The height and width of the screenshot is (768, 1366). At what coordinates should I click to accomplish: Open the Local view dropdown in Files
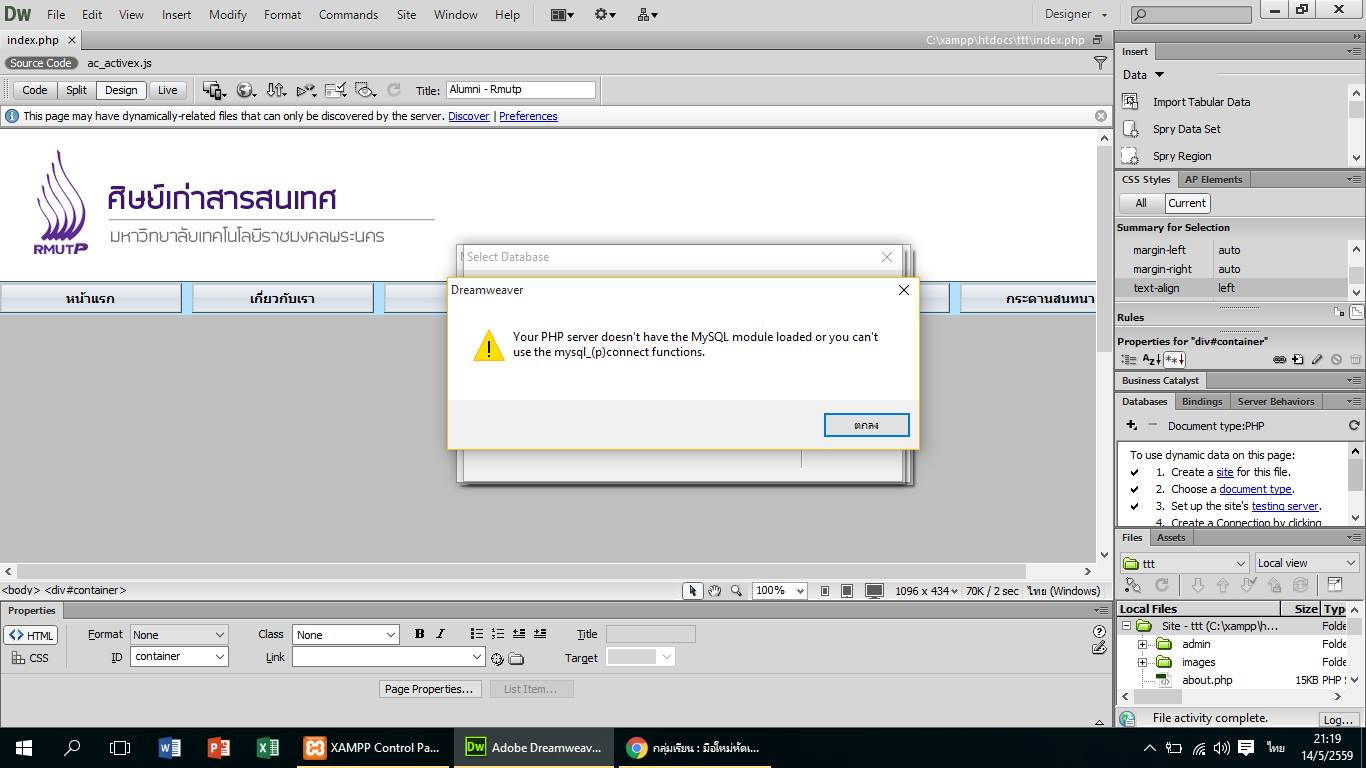click(x=1305, y=562)
